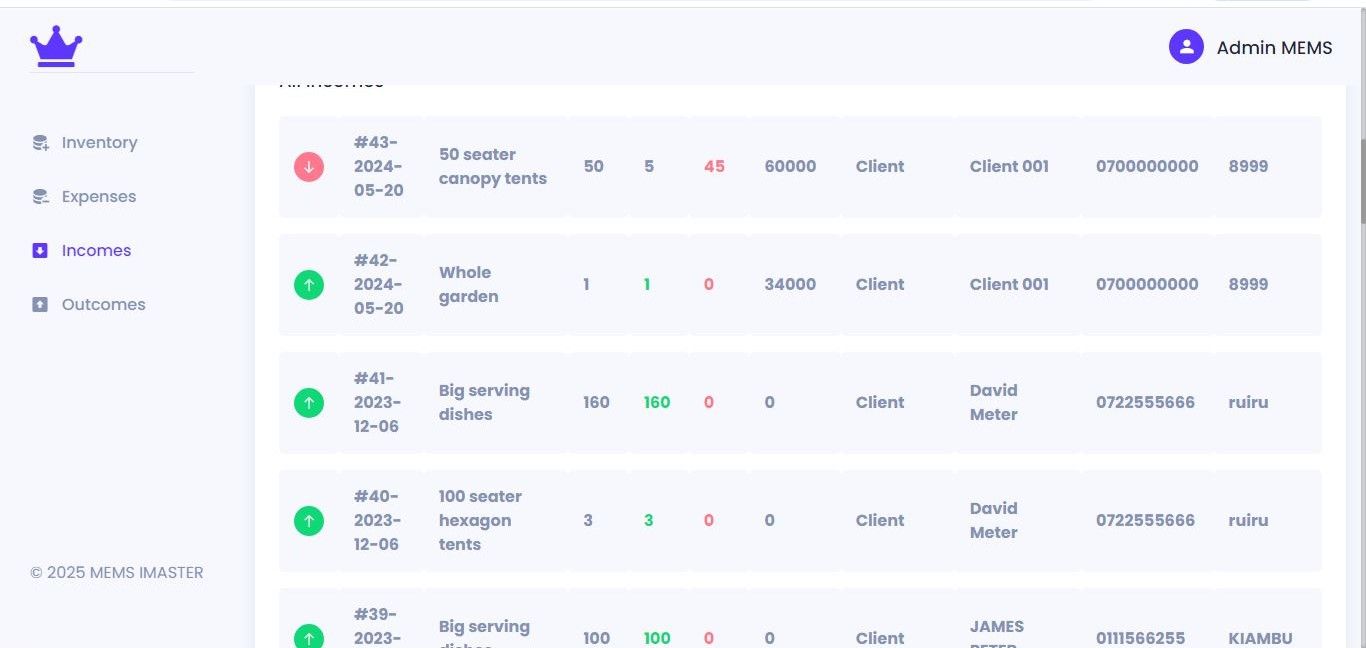
Task: Open the Expenses menu item
Action: [99, 197]
